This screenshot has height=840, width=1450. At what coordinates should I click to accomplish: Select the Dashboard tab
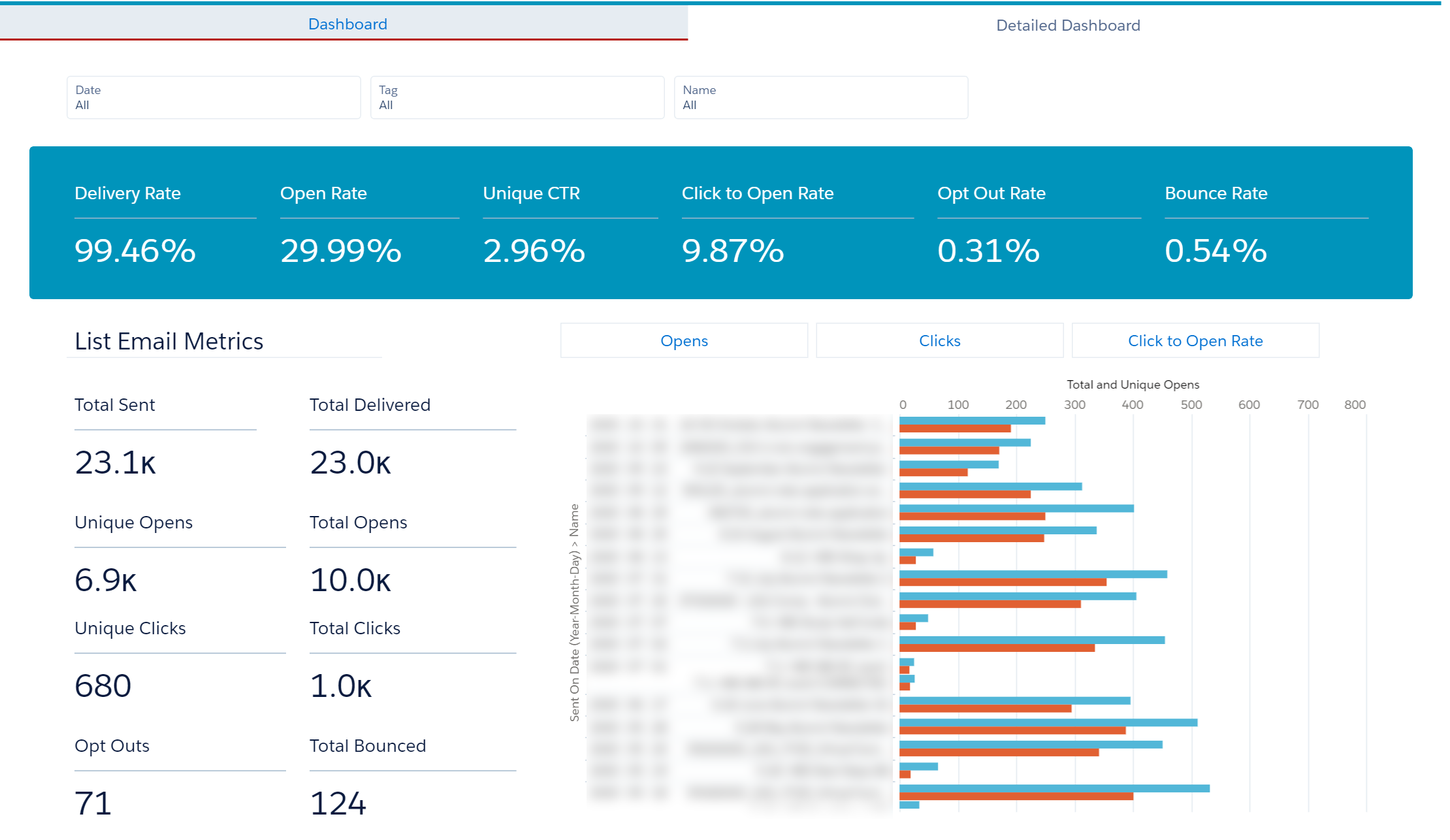coord(347,24)
